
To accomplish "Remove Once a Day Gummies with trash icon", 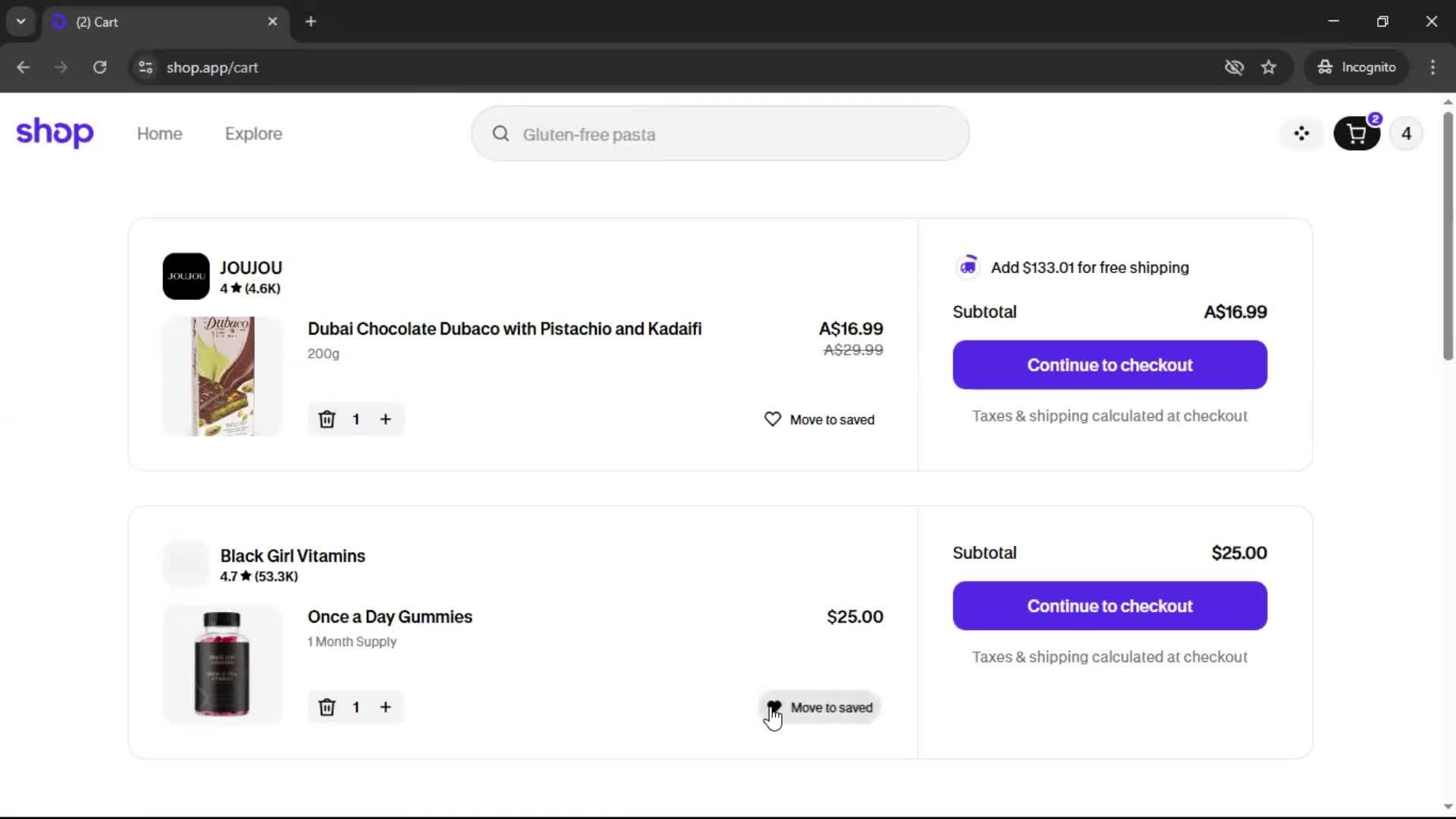I will [x=327, y=708].
